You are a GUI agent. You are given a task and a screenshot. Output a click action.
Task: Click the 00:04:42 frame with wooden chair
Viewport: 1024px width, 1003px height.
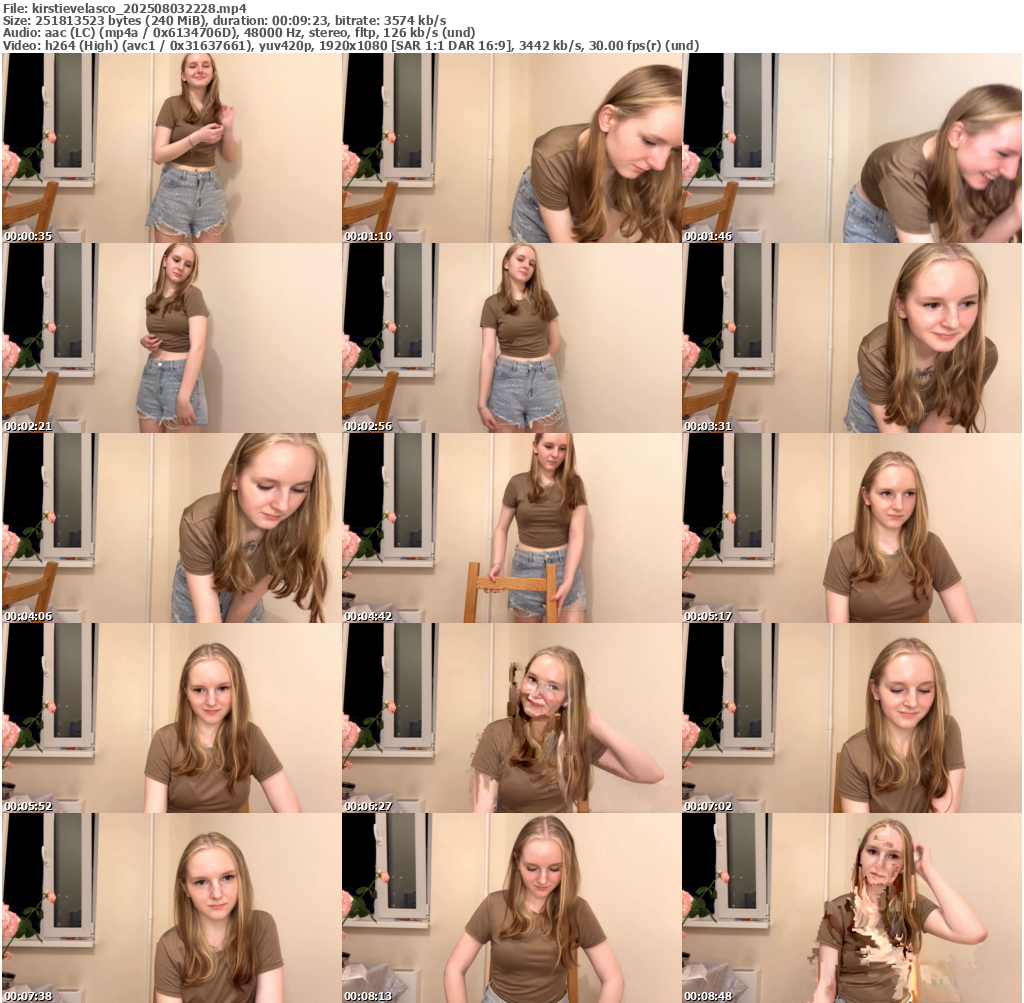[x=512, y=527]
